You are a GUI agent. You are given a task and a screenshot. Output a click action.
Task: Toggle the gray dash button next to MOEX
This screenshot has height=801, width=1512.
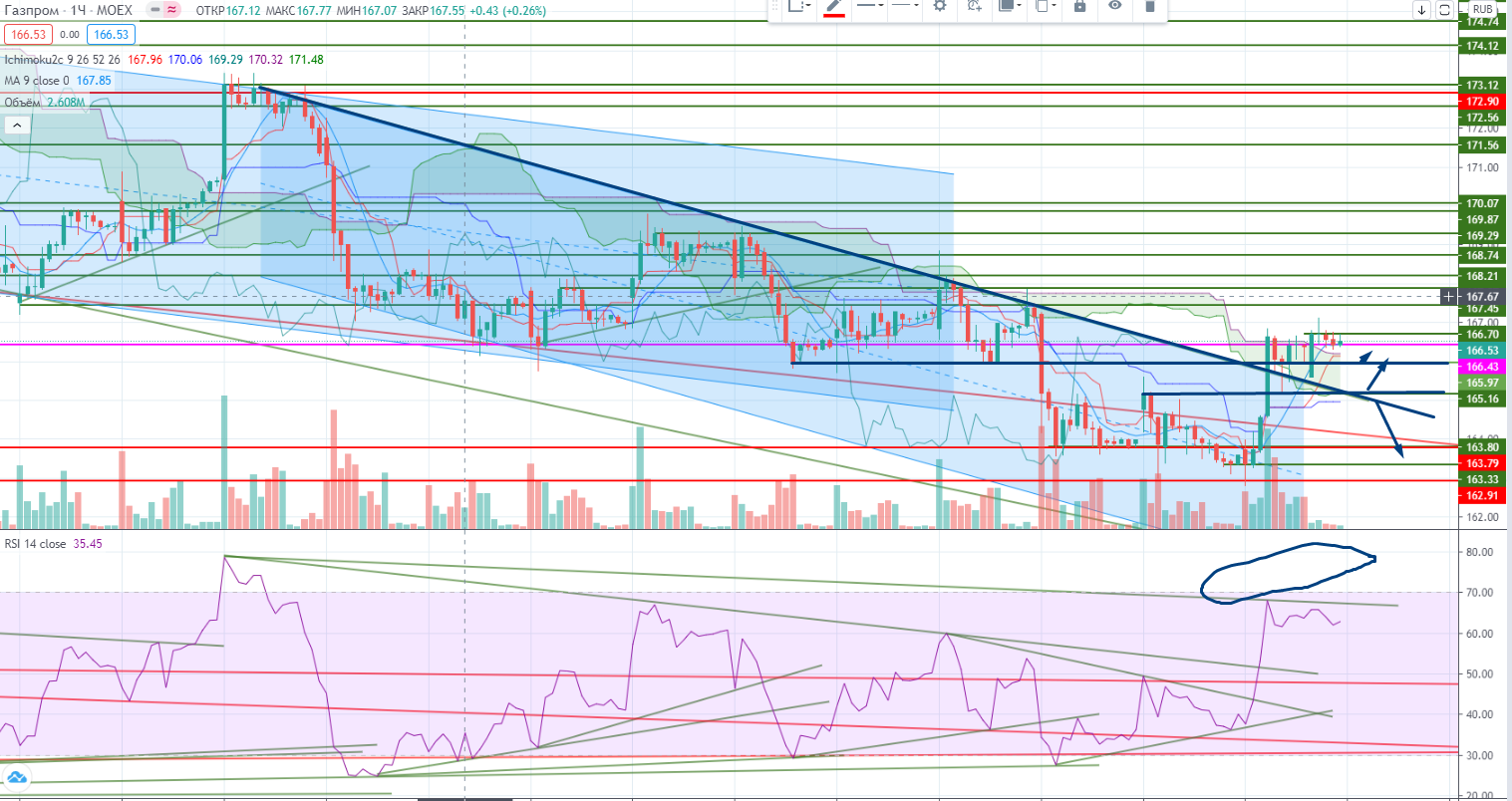(154, 10)
